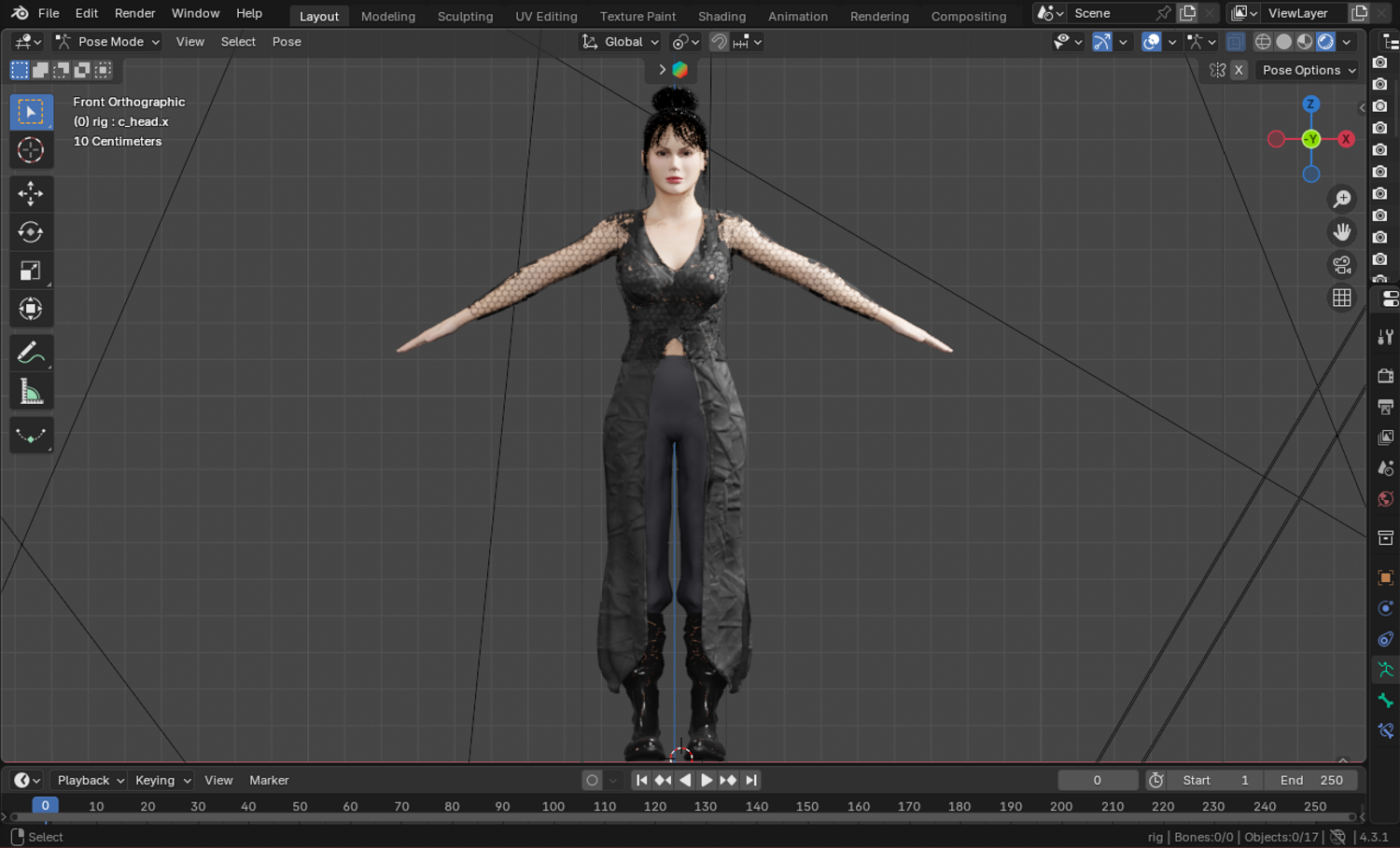The image size is (1400, 848).
Task: Open the World properties tab
Action: tap(1386, 498)
